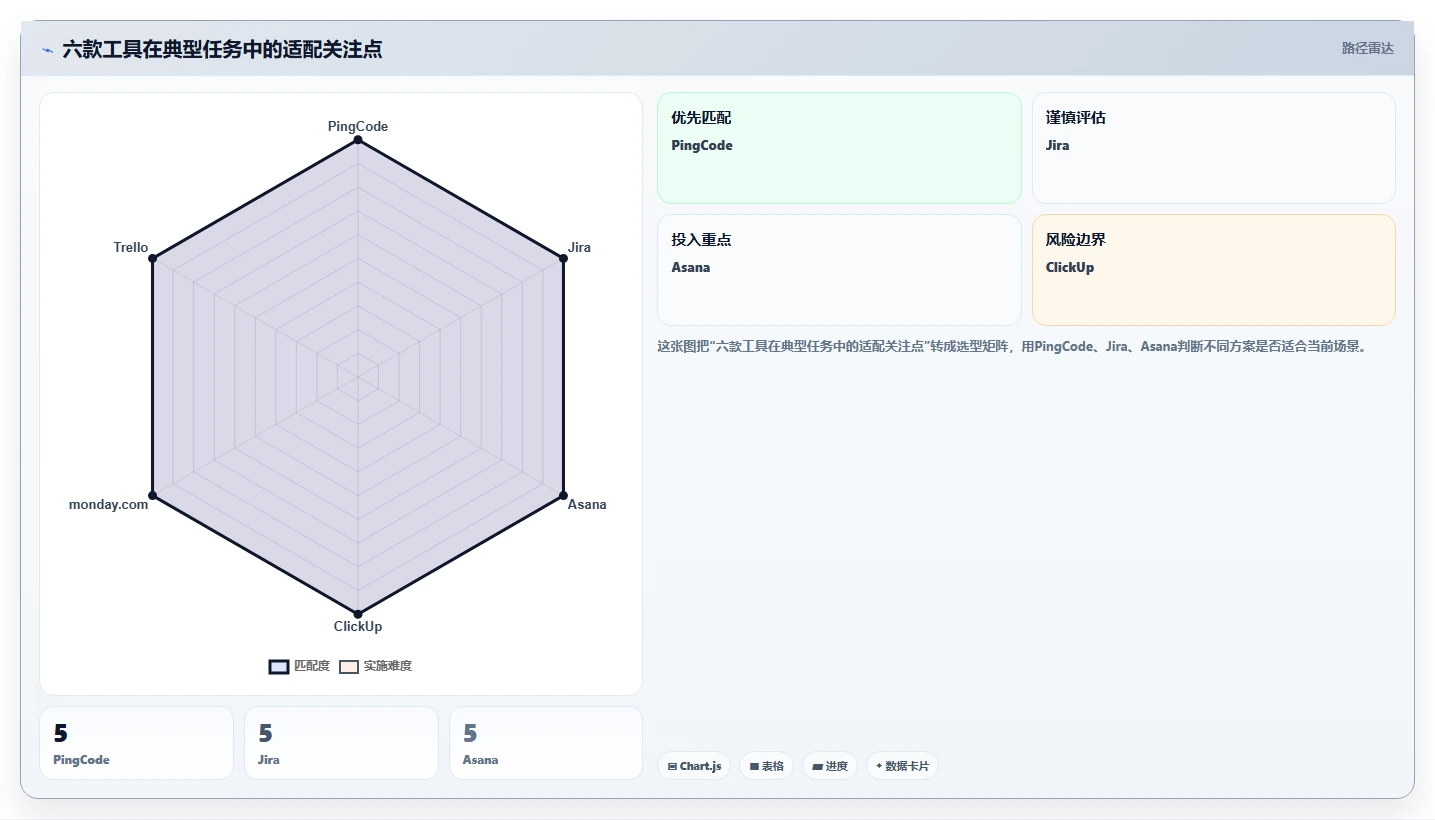The width and height of the screenshot is (1435, 820).
Task: Toggle the 实施难度 legend swatch
Action: coord(349,667)
